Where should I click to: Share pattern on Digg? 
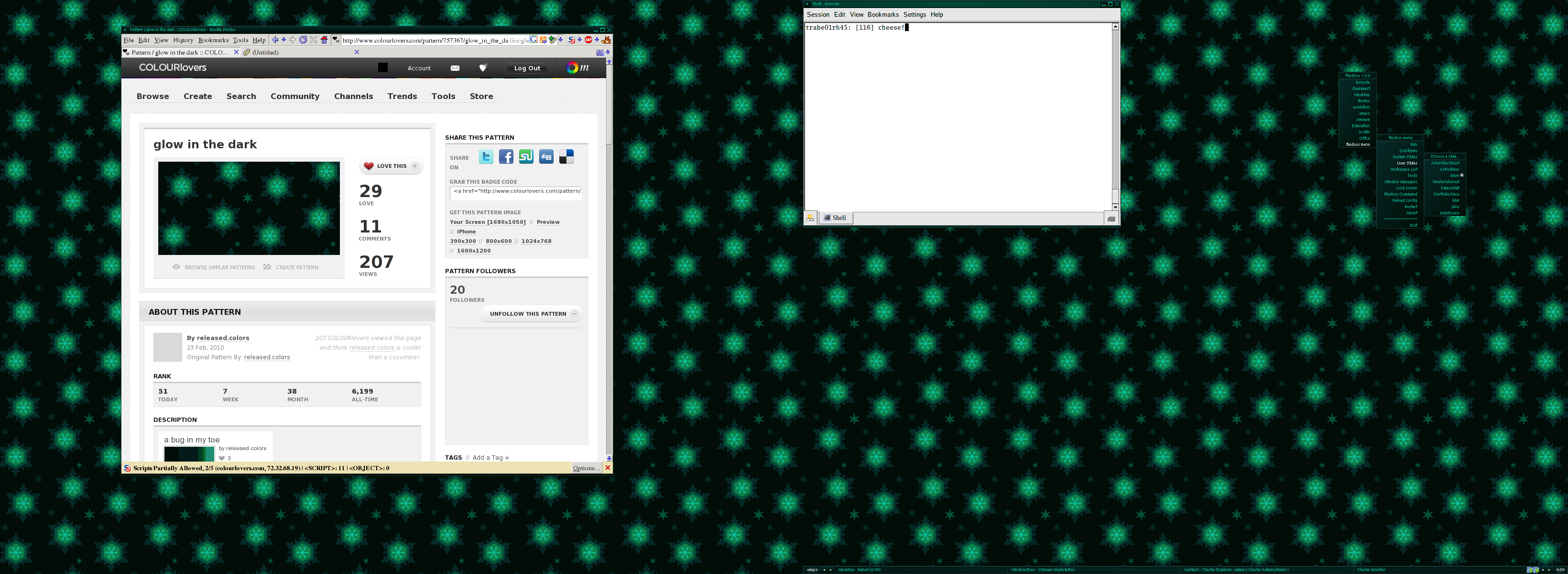[546, 157]
